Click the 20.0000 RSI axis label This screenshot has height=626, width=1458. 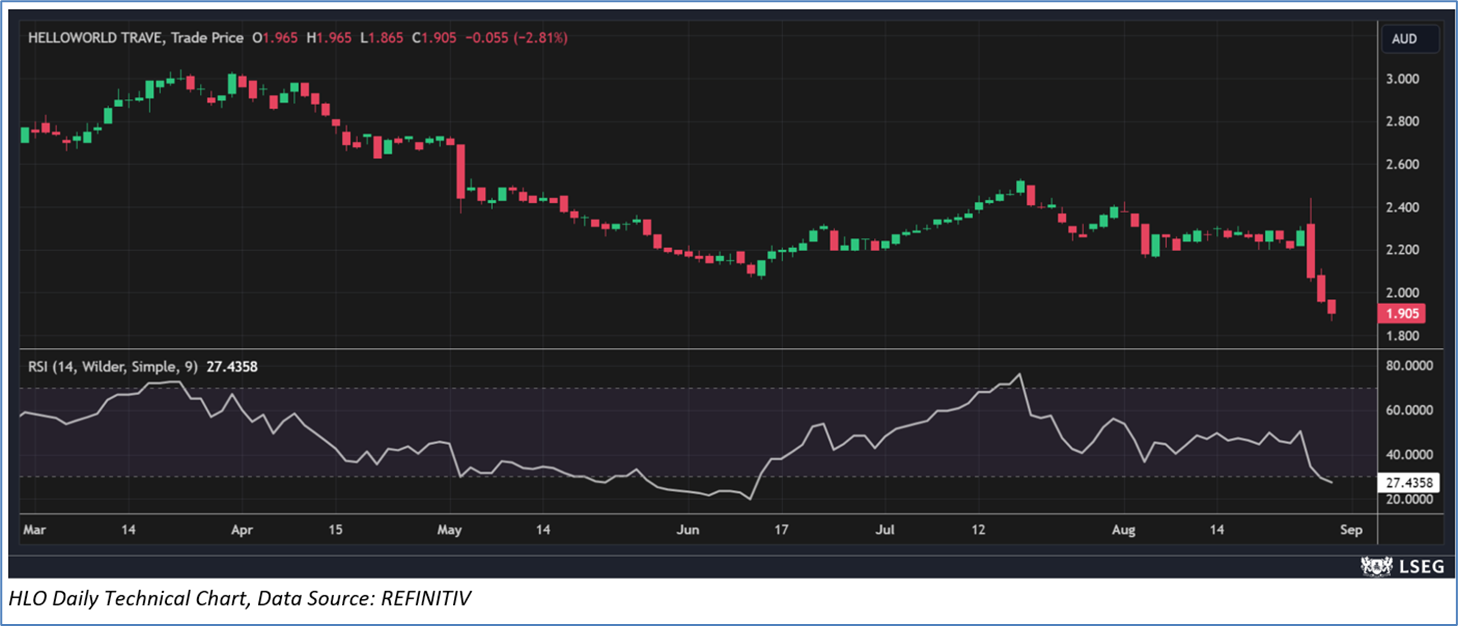[1409, 500]
